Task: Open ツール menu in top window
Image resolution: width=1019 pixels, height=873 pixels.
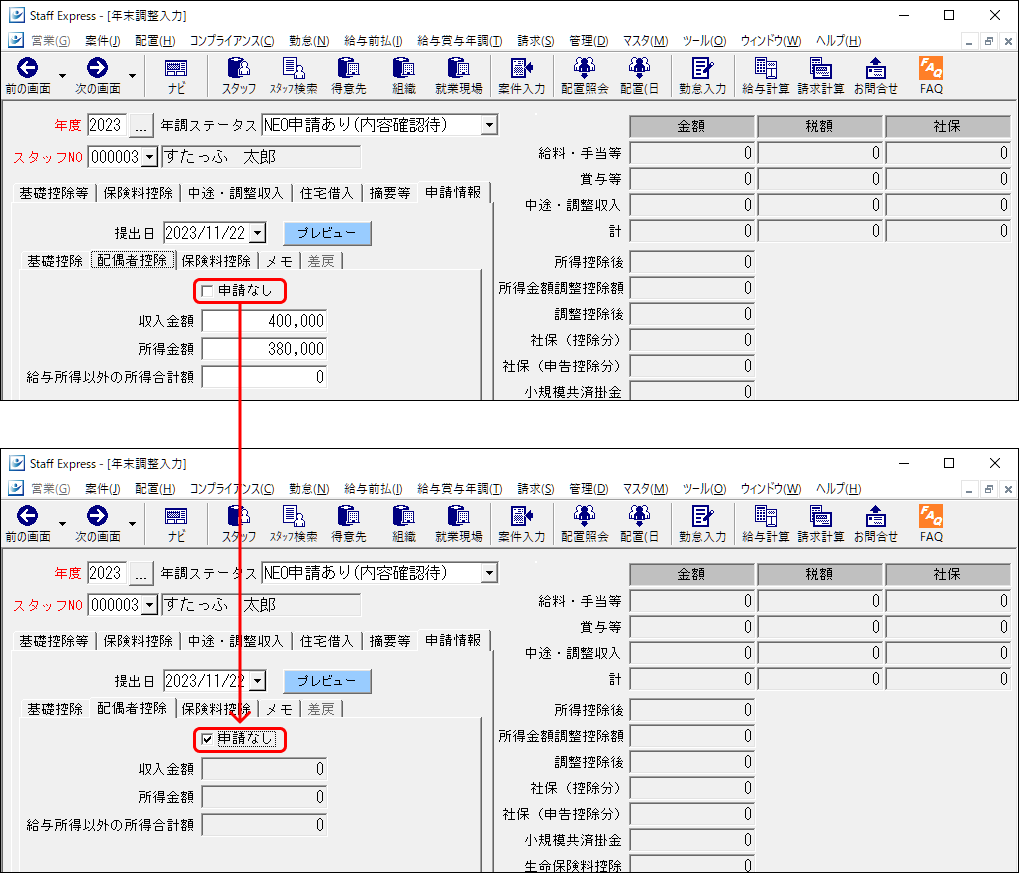Action: pyautogui.click(x=704, y=41)
